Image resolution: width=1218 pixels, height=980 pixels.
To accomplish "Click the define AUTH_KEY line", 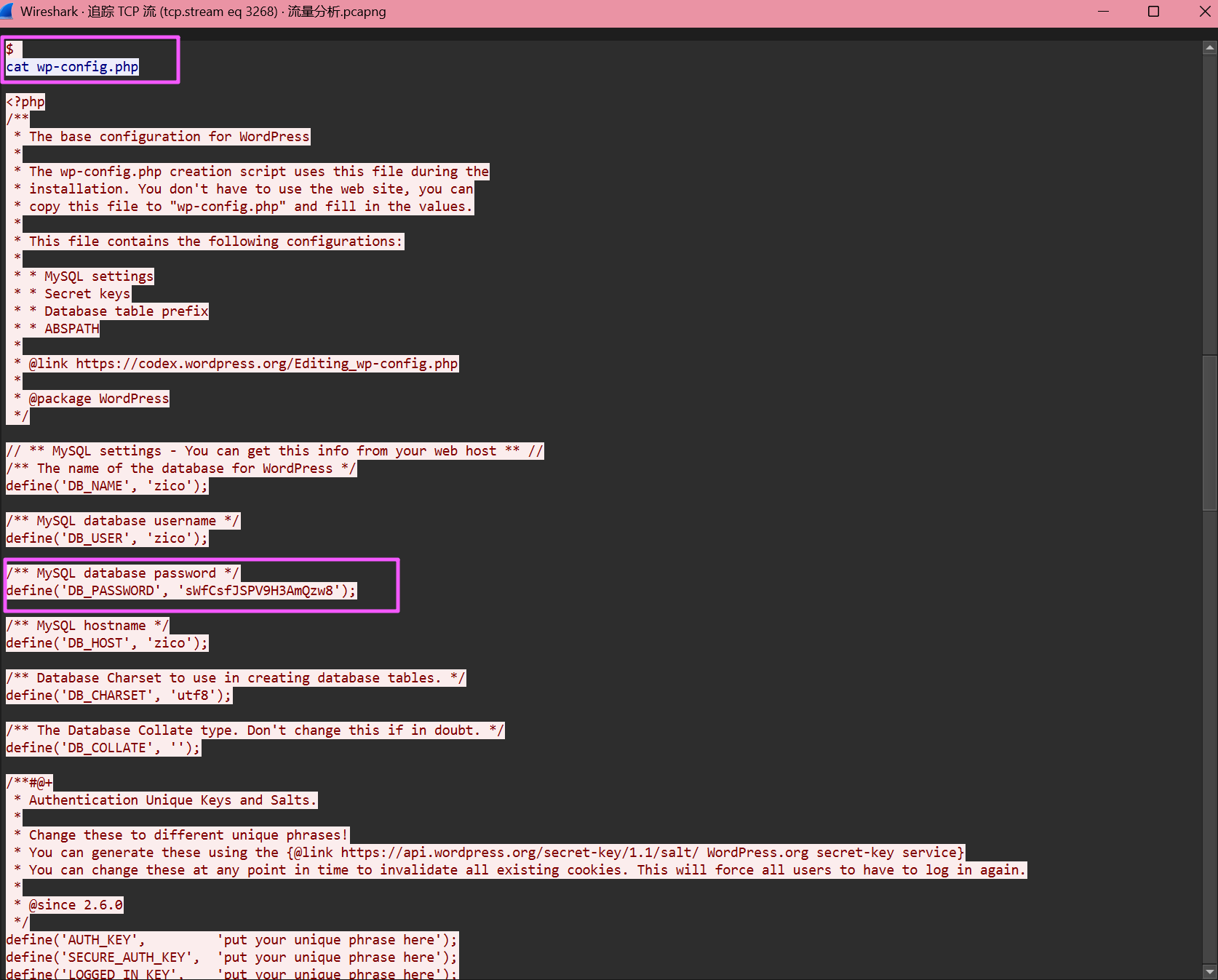I will click(x=232, y=940).
